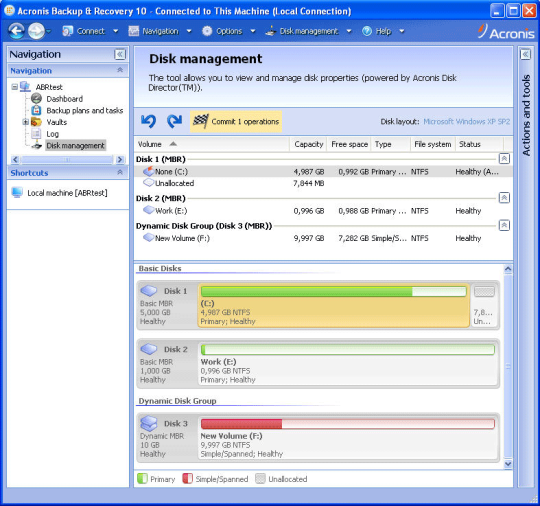The height and width of the screenshot is (506, 540).
Task: Select the (C:) partition usage bar
Action: 333,291
